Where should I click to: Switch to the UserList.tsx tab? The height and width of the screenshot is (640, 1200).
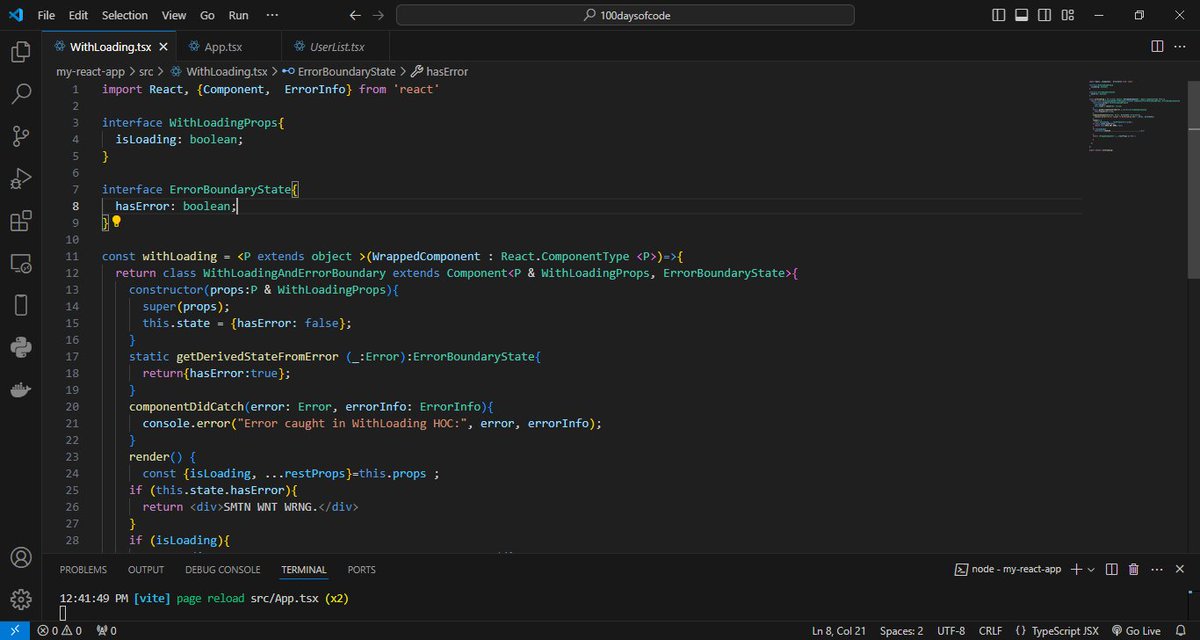coord(335,46)
